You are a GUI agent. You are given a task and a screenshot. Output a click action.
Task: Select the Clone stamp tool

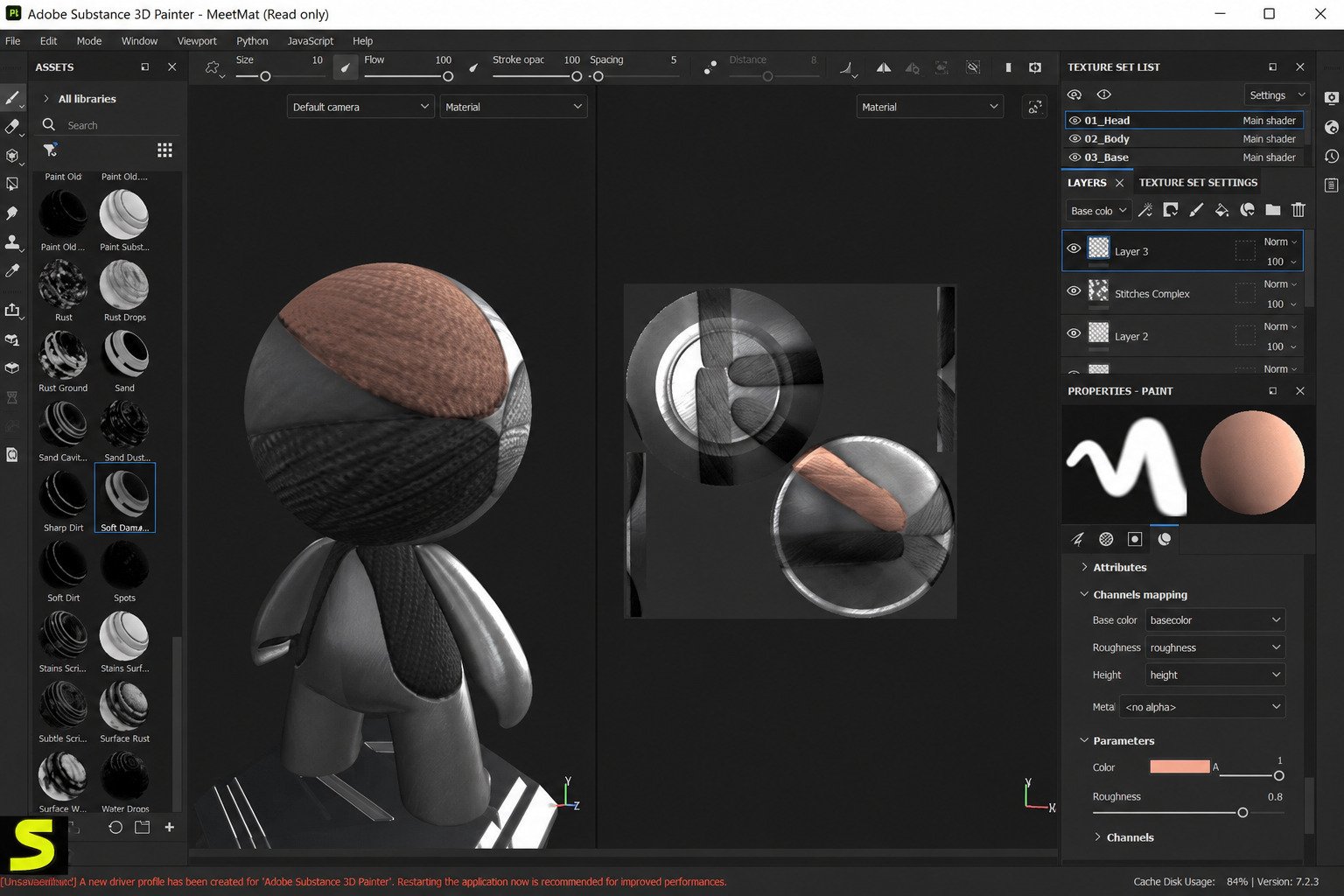pyautogui.click(x=12, y=242)
